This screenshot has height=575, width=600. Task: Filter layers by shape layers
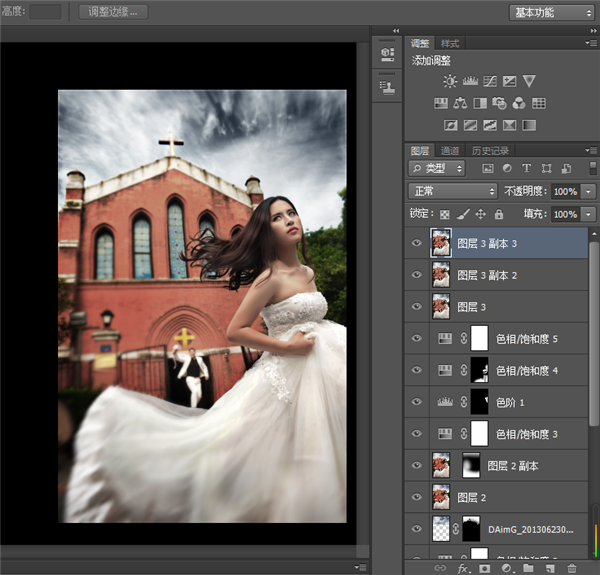pyautogui.click(x=546, y=168)
